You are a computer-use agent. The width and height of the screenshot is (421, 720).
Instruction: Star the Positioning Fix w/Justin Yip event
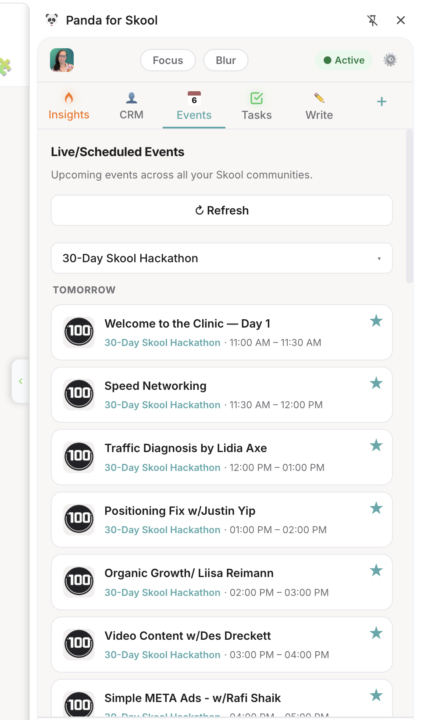coord(376,508)
